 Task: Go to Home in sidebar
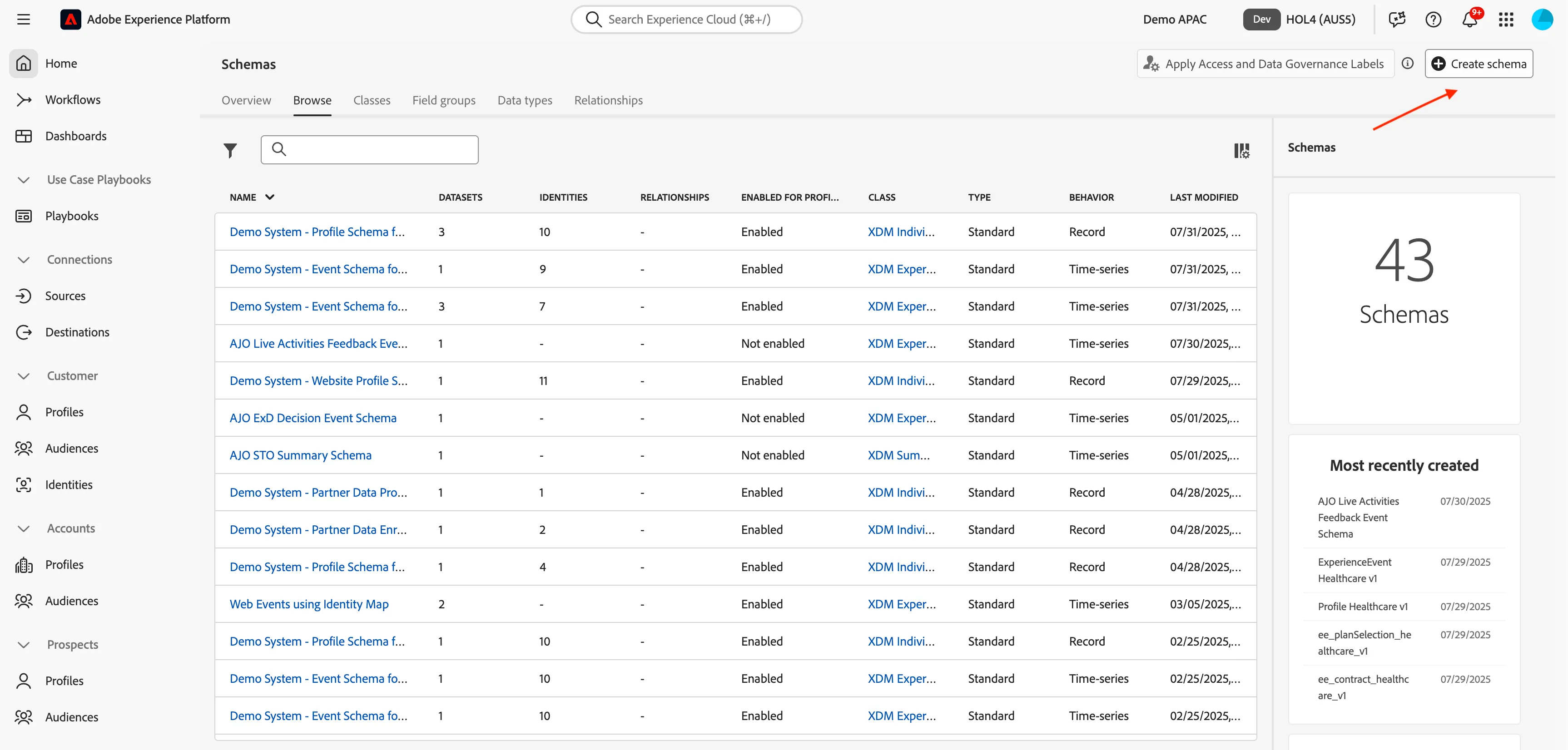point(61,63)
